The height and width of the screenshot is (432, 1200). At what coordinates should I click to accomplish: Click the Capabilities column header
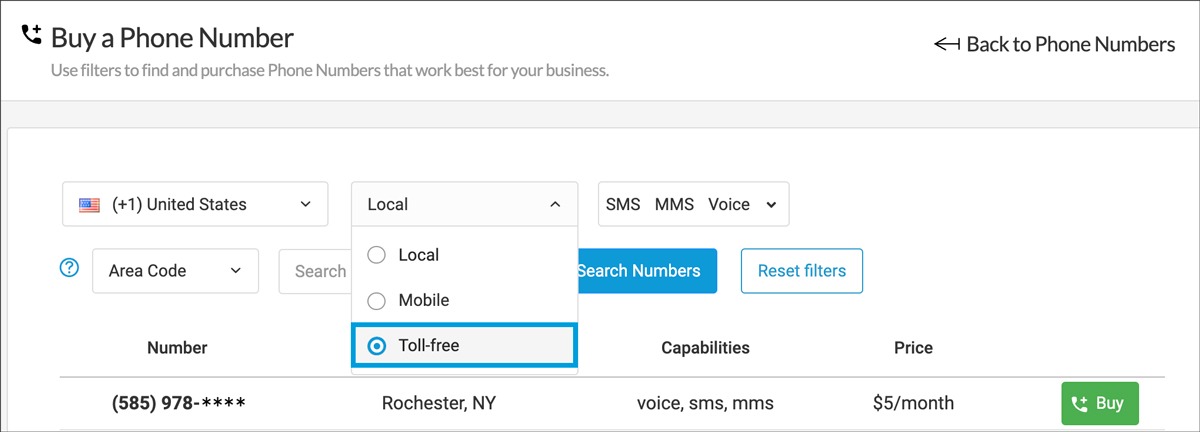point(705,348)
